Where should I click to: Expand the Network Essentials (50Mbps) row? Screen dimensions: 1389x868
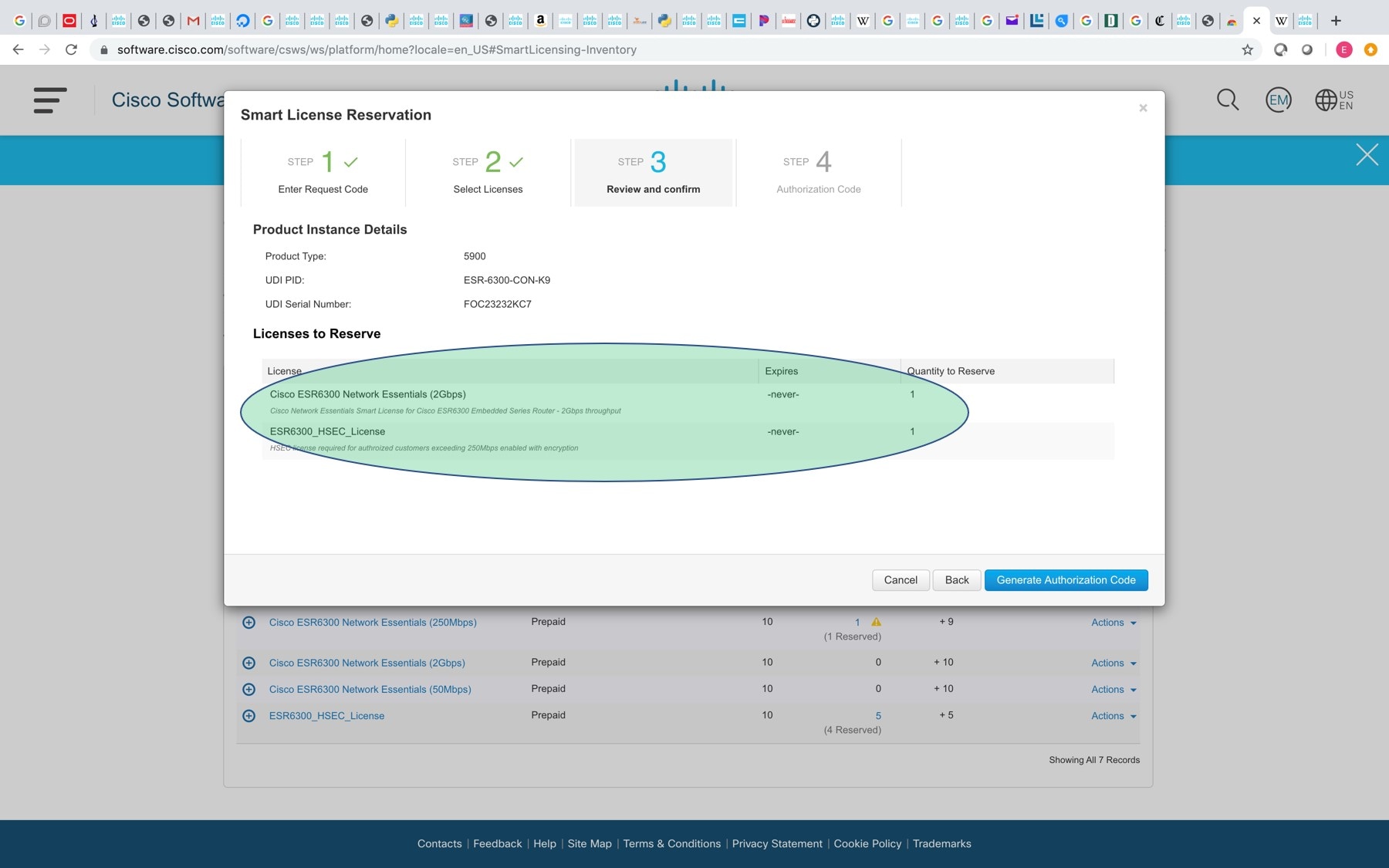[x=248, y=689]
